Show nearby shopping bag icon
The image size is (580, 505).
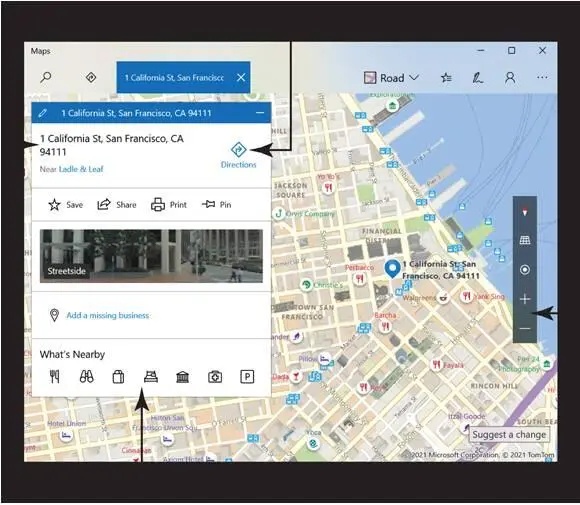tap(118, 377)
